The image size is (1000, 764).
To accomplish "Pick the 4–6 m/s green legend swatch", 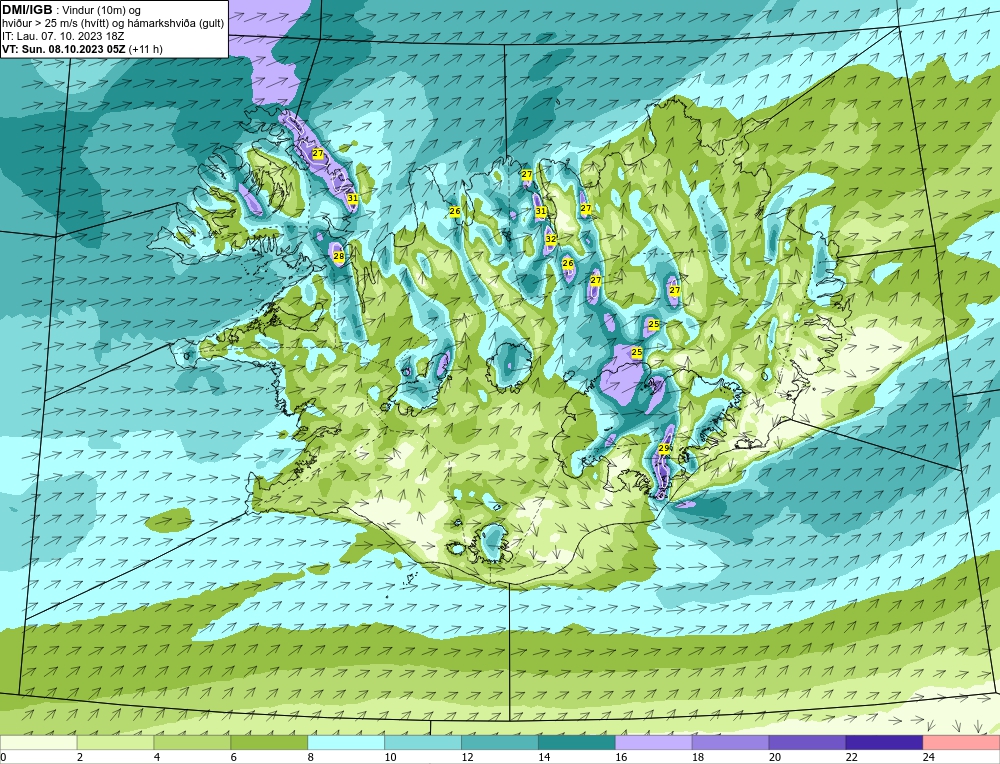I will (192, 743).
